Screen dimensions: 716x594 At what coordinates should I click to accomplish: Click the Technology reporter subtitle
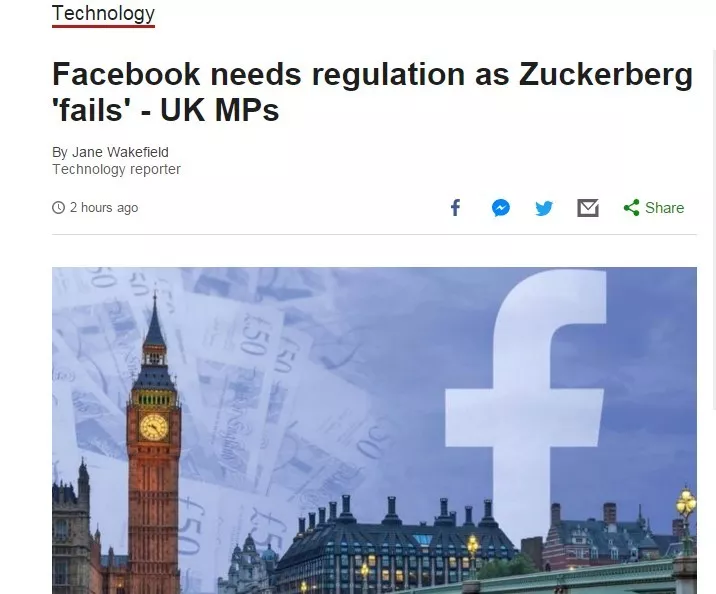[116, 169]
